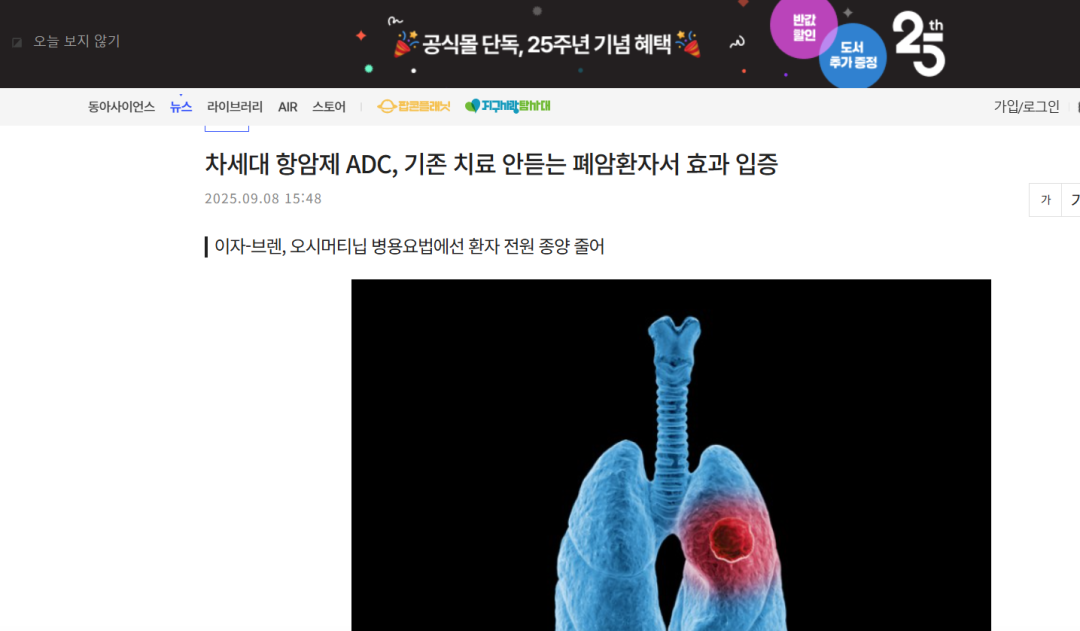
Task: Click the blue '도서 추가 증정' badge
Action: coord(853,56)
